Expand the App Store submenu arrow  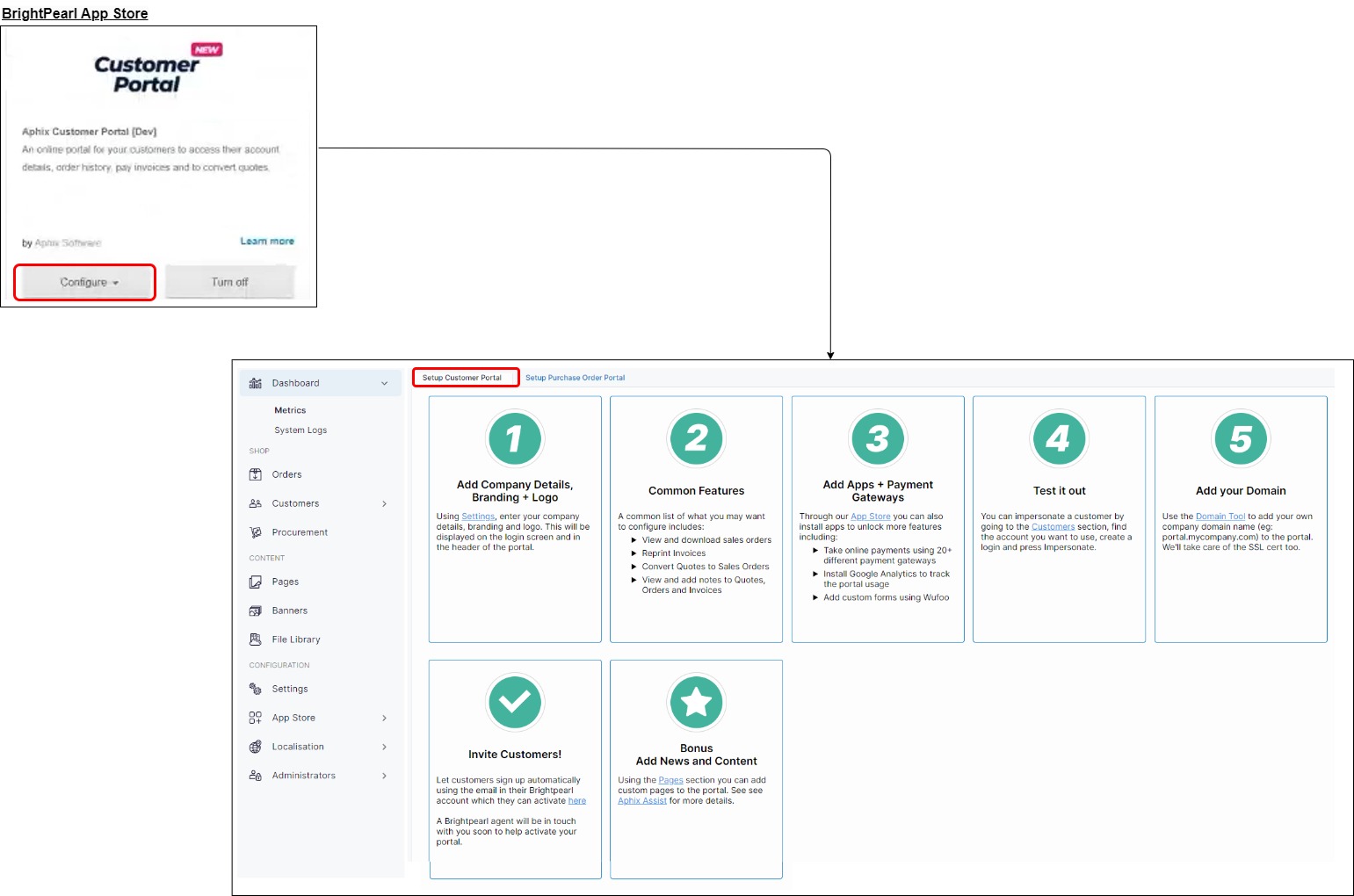tap(384, 718)
